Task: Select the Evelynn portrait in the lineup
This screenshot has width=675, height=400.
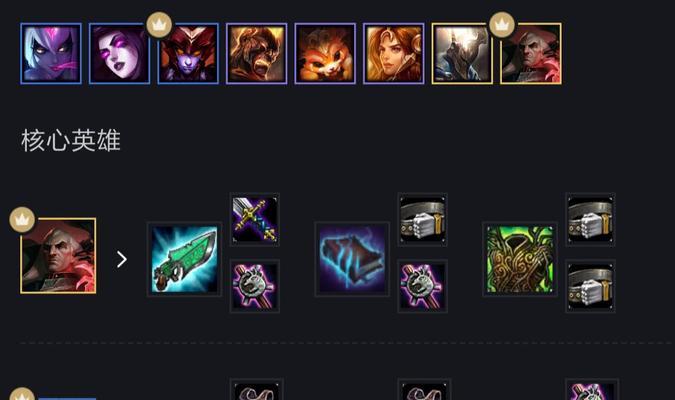Action: pos(51,53)
